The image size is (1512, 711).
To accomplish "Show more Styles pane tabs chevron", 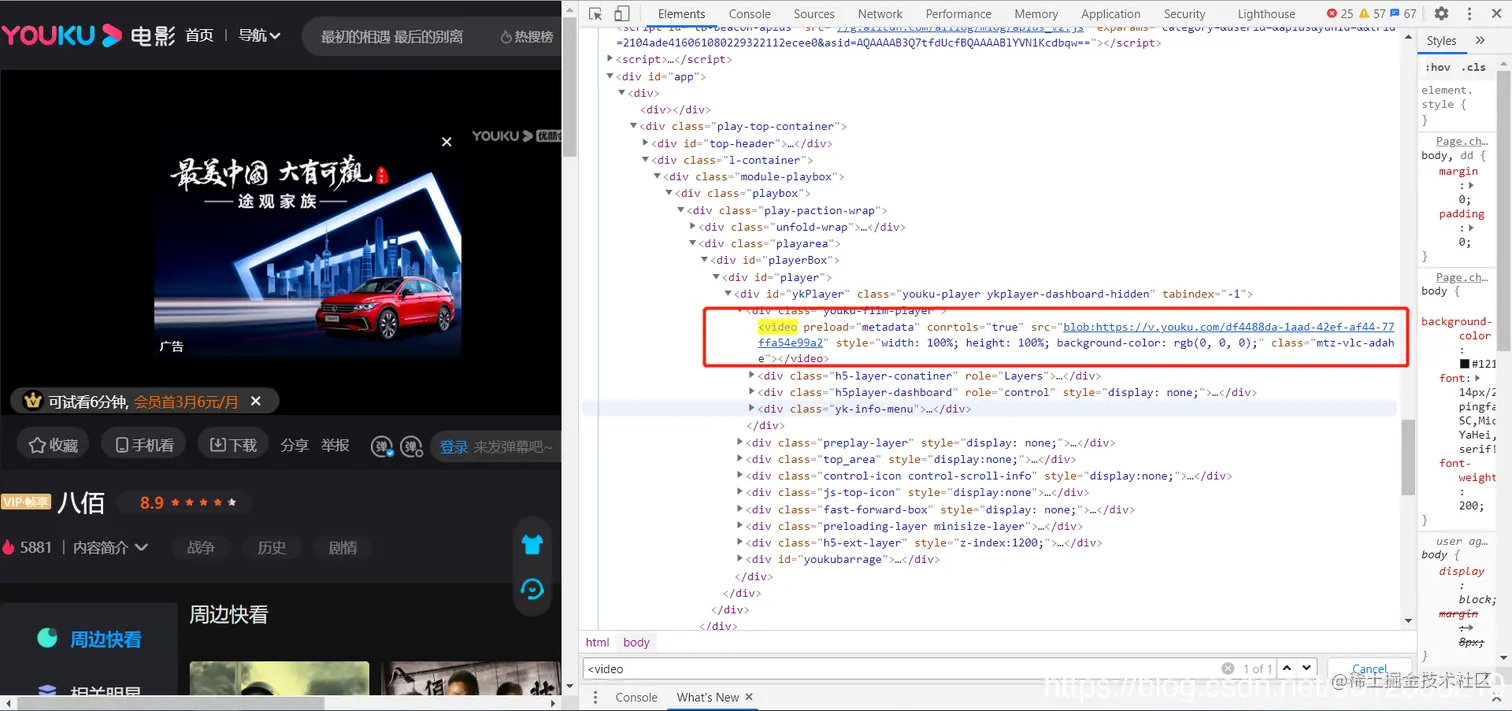I will [1480, 40].
